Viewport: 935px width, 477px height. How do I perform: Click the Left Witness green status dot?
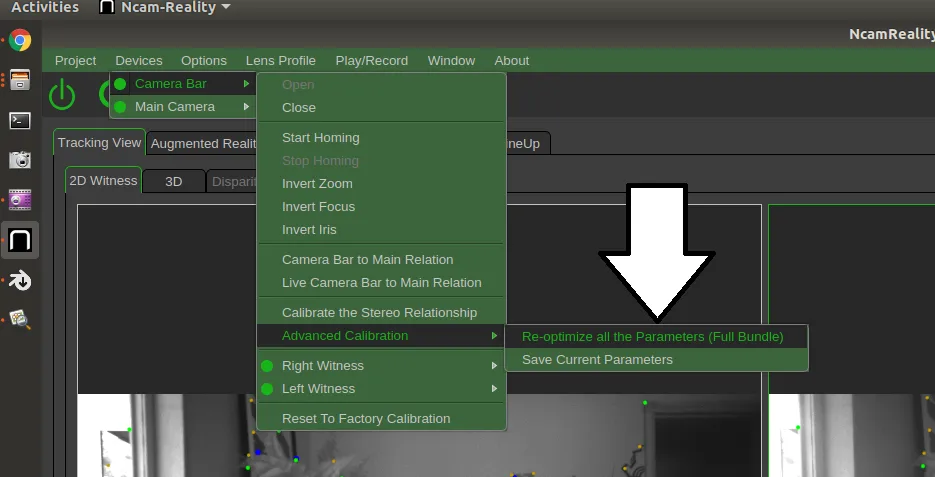pyautogui.click(x=267, y=389)
